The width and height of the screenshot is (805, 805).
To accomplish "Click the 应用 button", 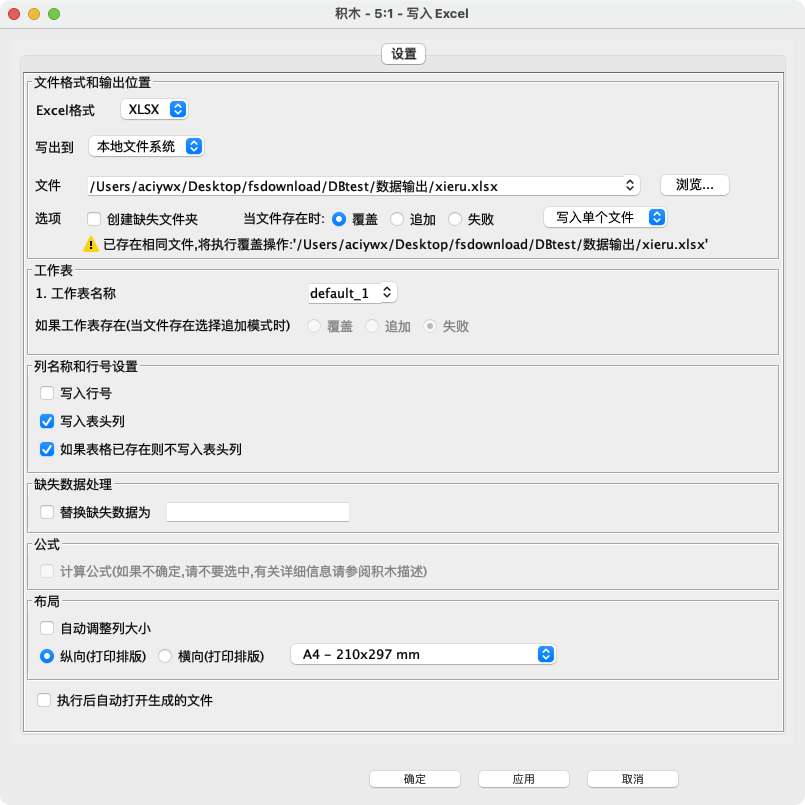I will click(x=524, y=779).
